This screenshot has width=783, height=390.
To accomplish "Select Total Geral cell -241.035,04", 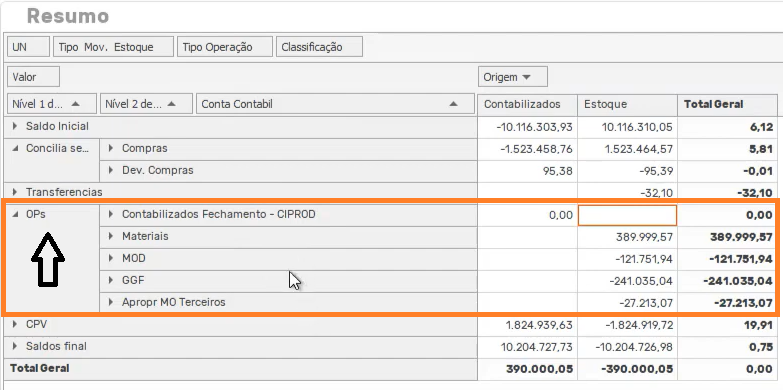I will pyautogui.click(x=728, y=281).
